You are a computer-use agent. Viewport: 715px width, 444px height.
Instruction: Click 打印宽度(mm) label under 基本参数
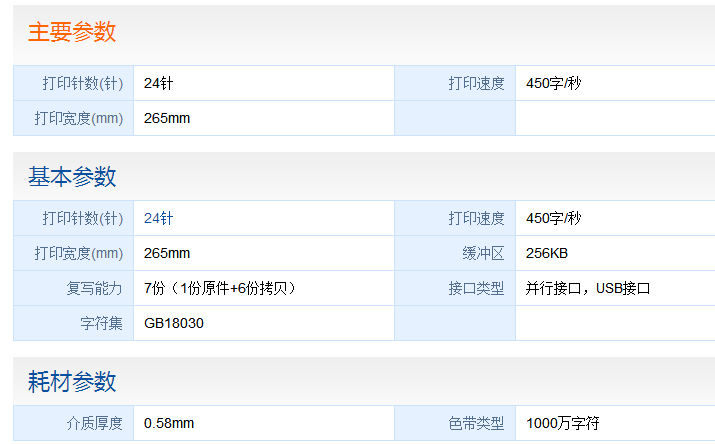tap(78, 253)
